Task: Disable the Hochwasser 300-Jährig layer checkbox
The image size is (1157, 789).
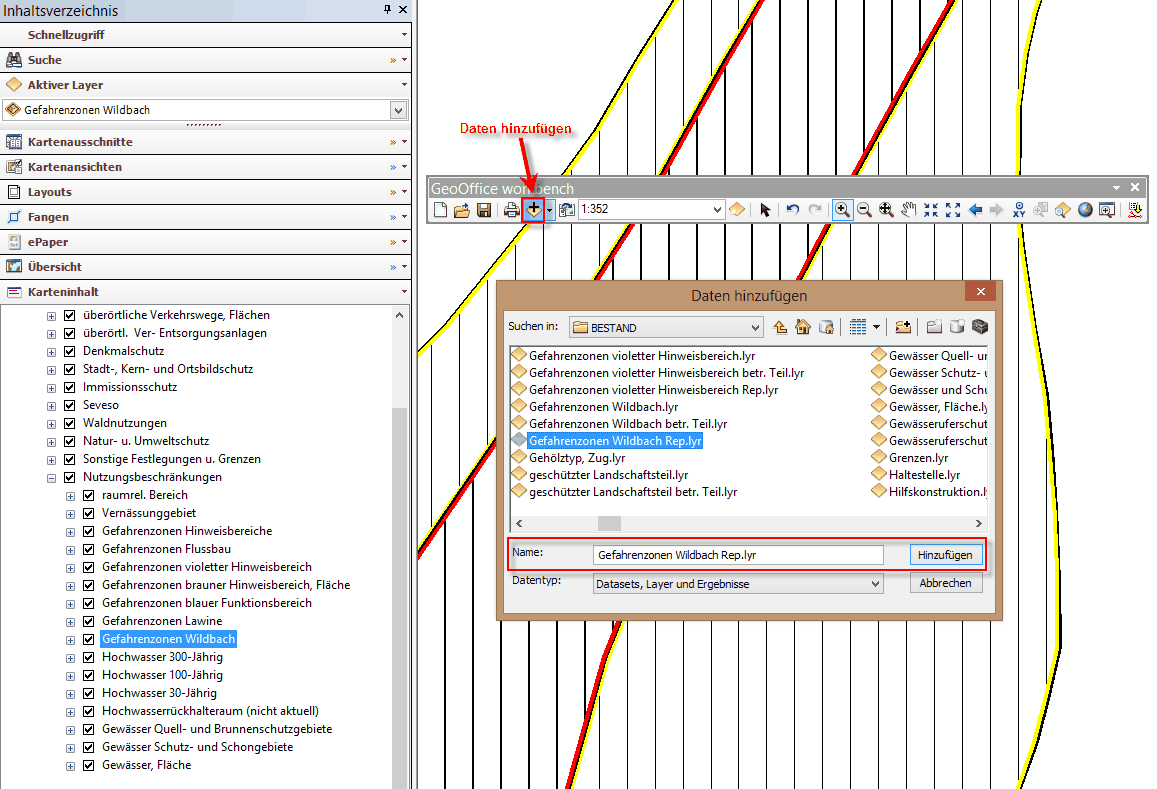Action: (88, 657)
